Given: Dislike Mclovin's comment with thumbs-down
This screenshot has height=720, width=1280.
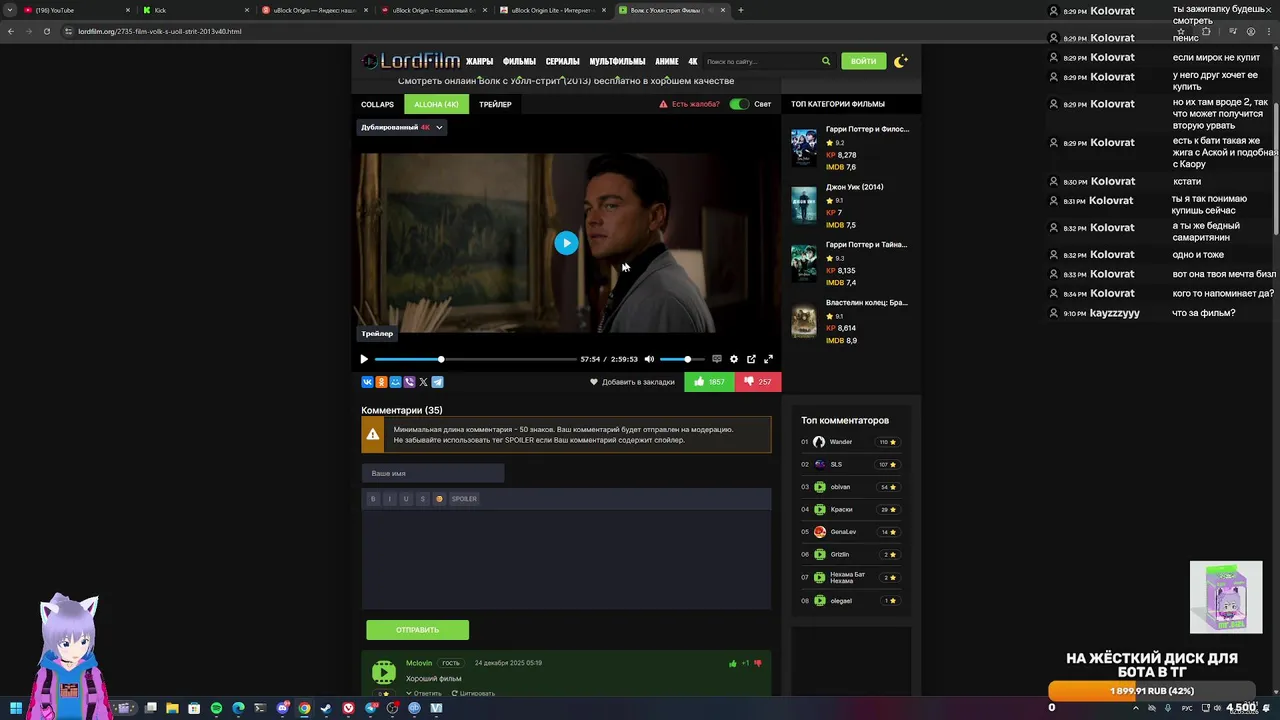Looking at the screenshot, I should pyautogui.click(x=758, y=663).
